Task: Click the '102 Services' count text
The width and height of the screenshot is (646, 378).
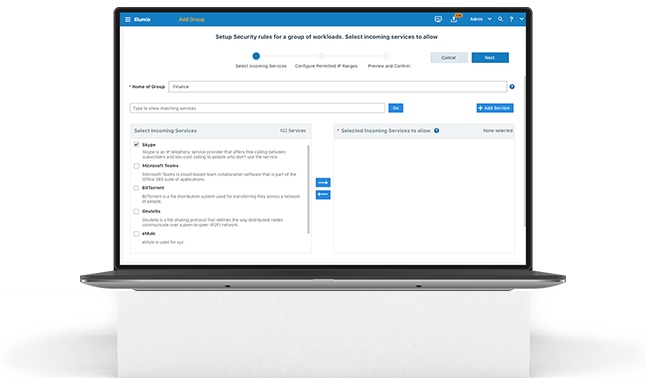Action: (x=293, y=131)
